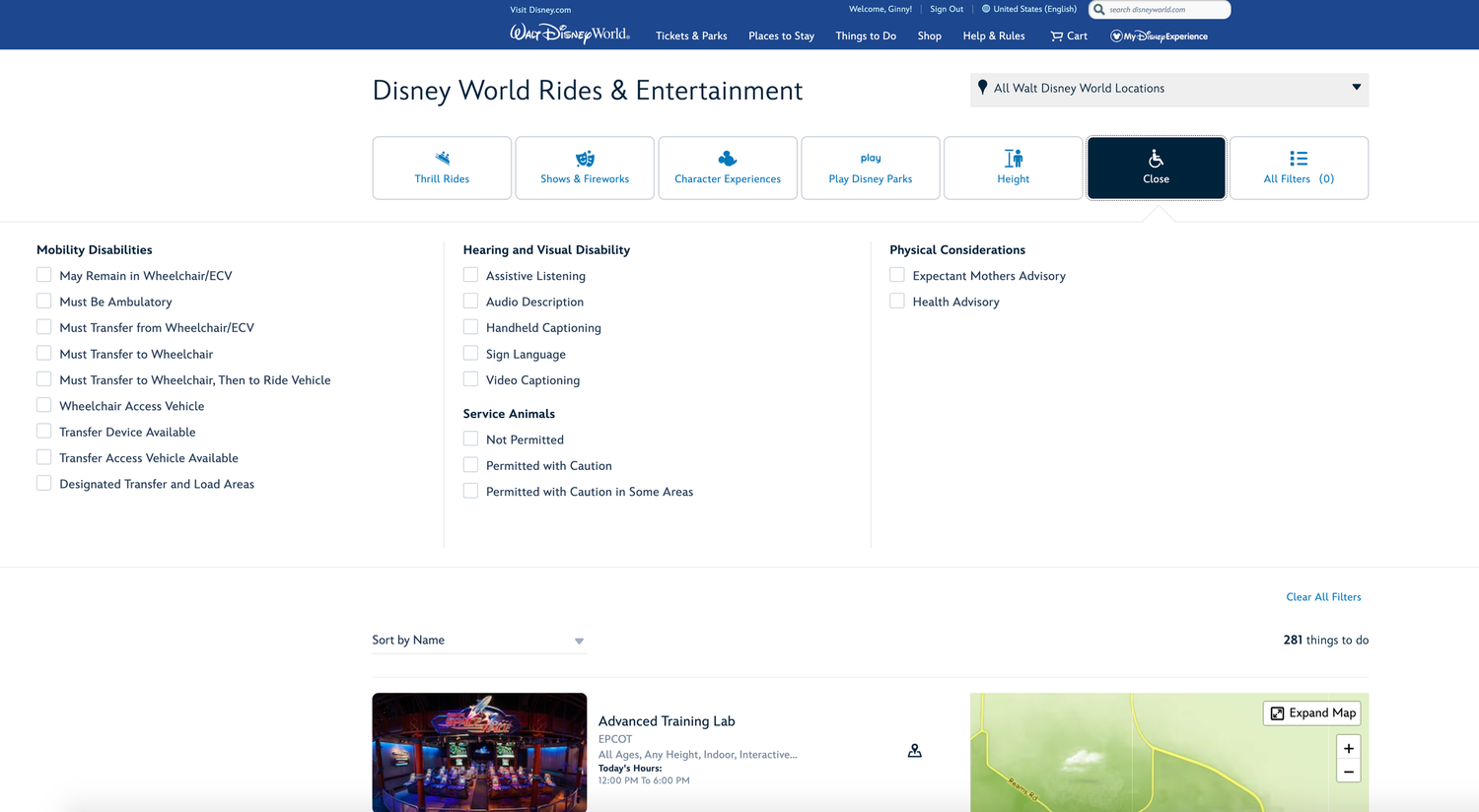Image resolution: width=1479 pixels, height=812 pixels.
Task: Enable Wheelchair Access Vehicle filter
Action: tap(44, 405)
